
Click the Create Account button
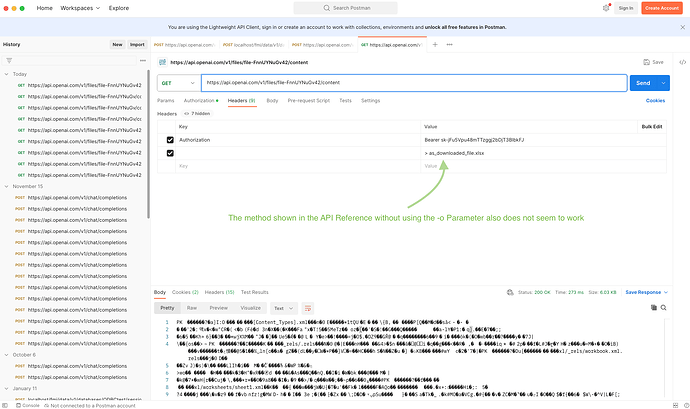[x=662, y=8]
